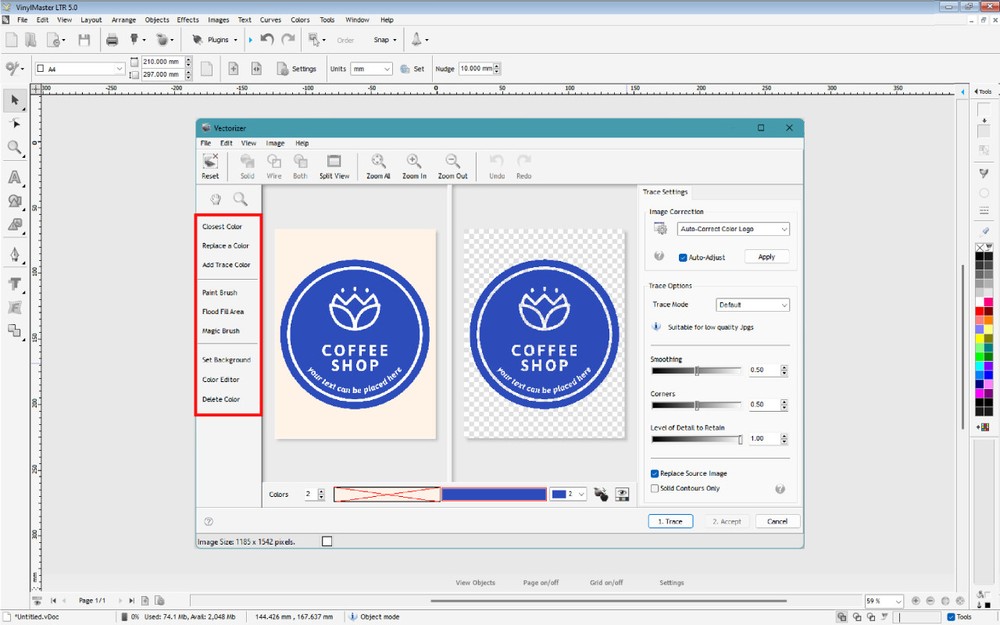The width and height of the screenshot is (1000, 625).
Task: Select the pan hand tool above Closest Color
Action: [215, 198]
